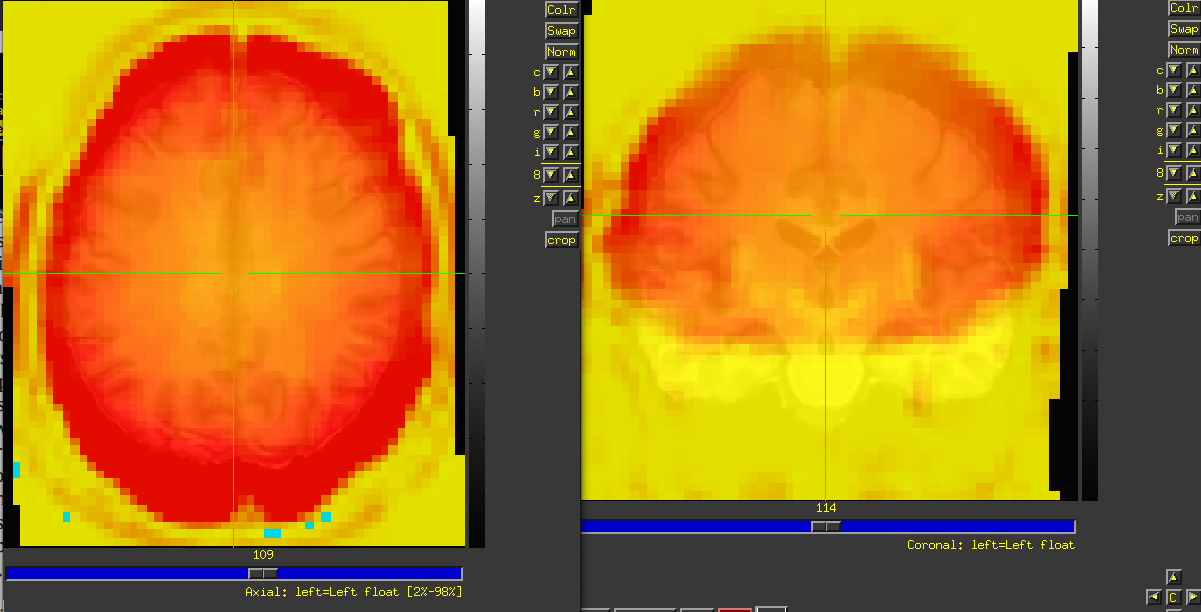Click 'c' up arrow in coronal viewer
Image resolution: width=1201 pixels, height=612 pixels.
[x=1193, y=71]
